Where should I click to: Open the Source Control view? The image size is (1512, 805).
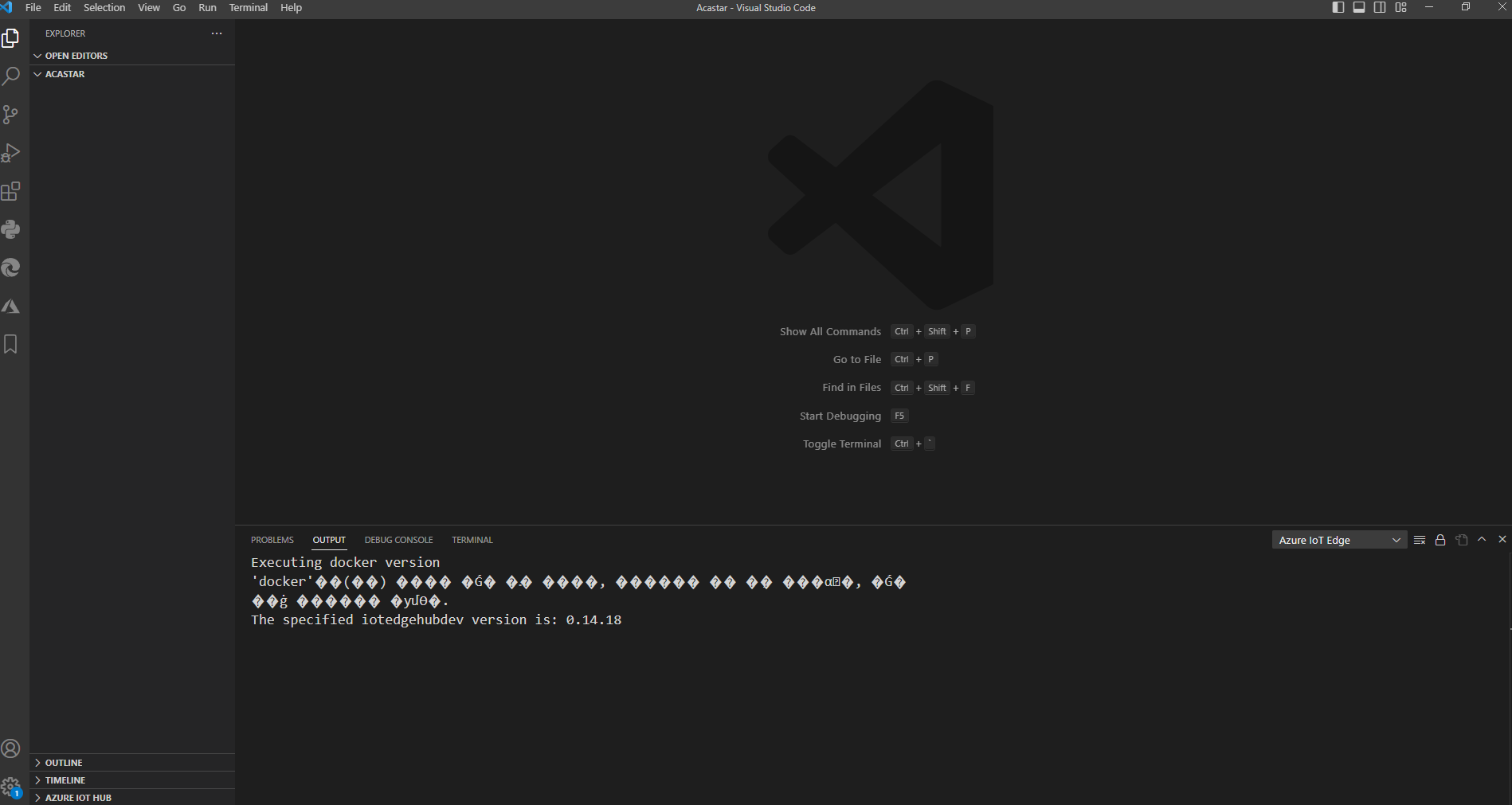point(11,115)
